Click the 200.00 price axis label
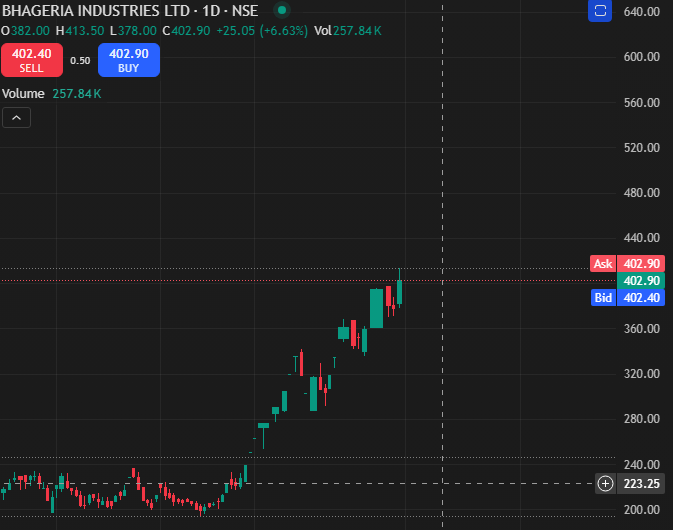Screen dimensions: 673x530 642,510
